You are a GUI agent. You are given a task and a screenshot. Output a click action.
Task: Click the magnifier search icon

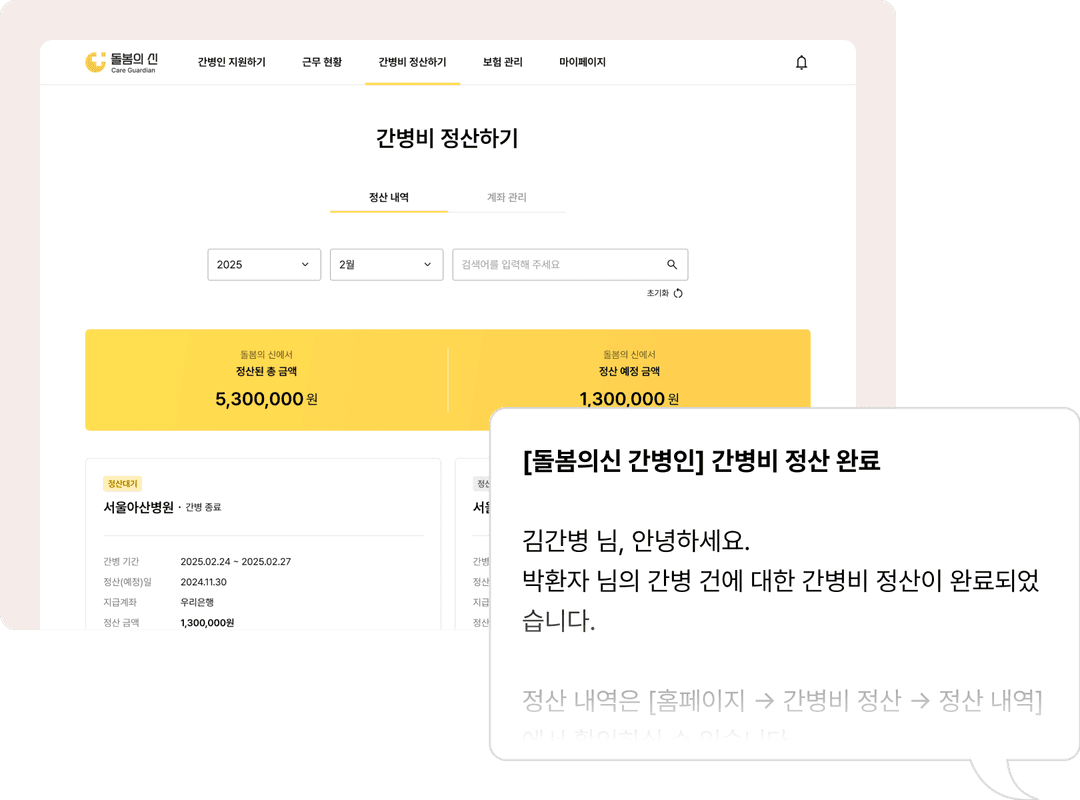(x=672, y=265)
